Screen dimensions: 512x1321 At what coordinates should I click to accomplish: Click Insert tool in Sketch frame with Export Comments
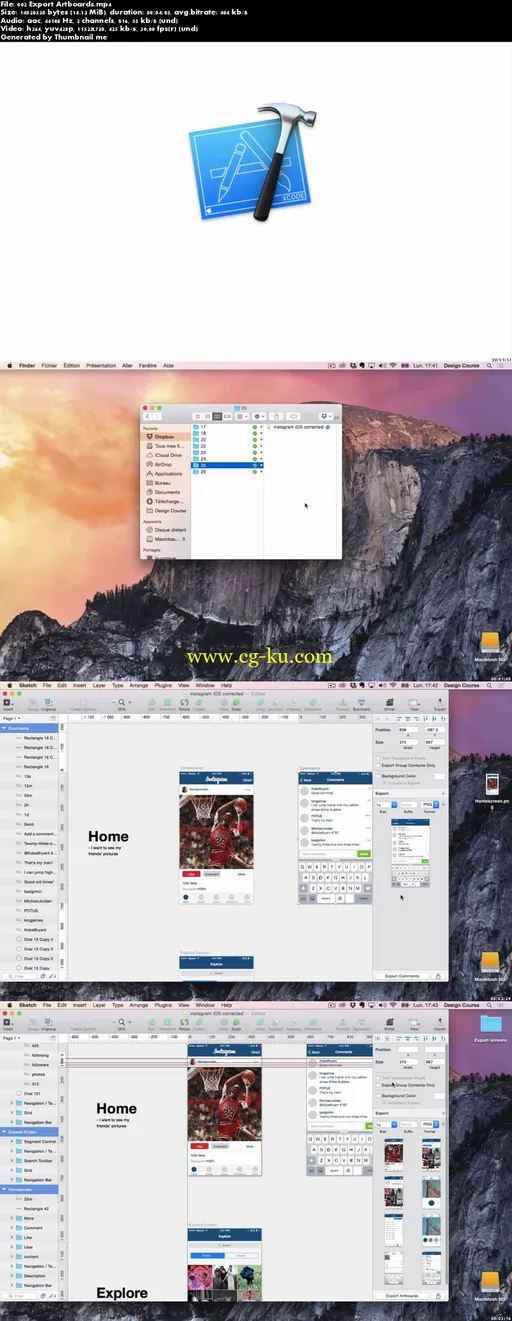coord(8,702)
